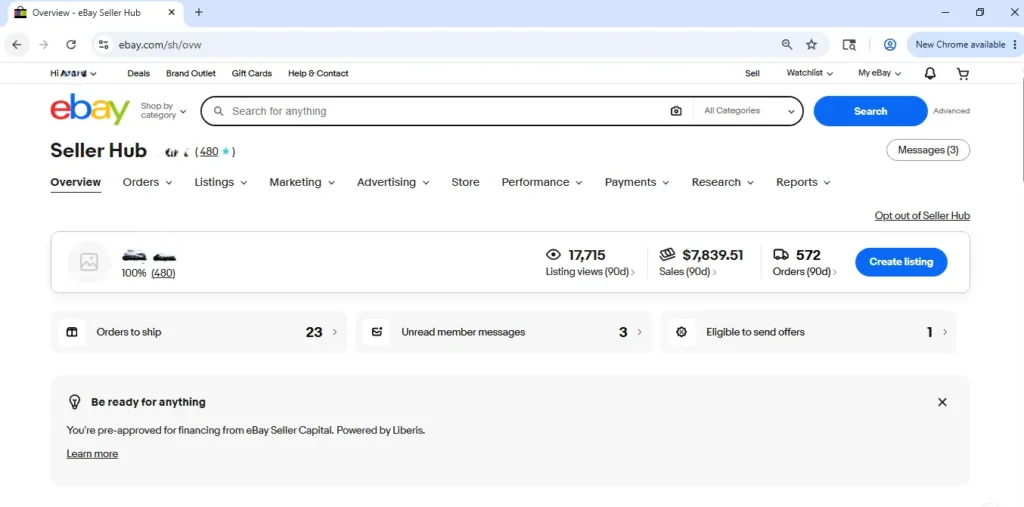Select the Overview tab
The height and width of the screenshot is (507, 1024).
click(76, 182)
